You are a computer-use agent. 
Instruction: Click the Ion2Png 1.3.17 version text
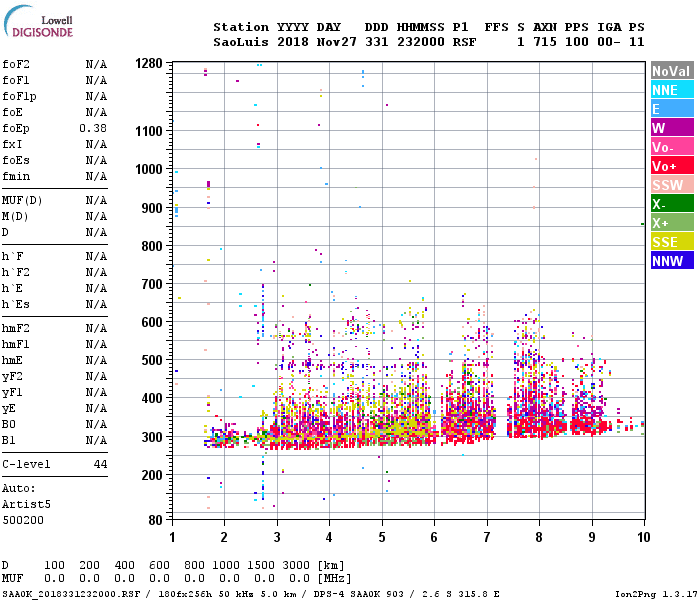(x=656, y=594)
